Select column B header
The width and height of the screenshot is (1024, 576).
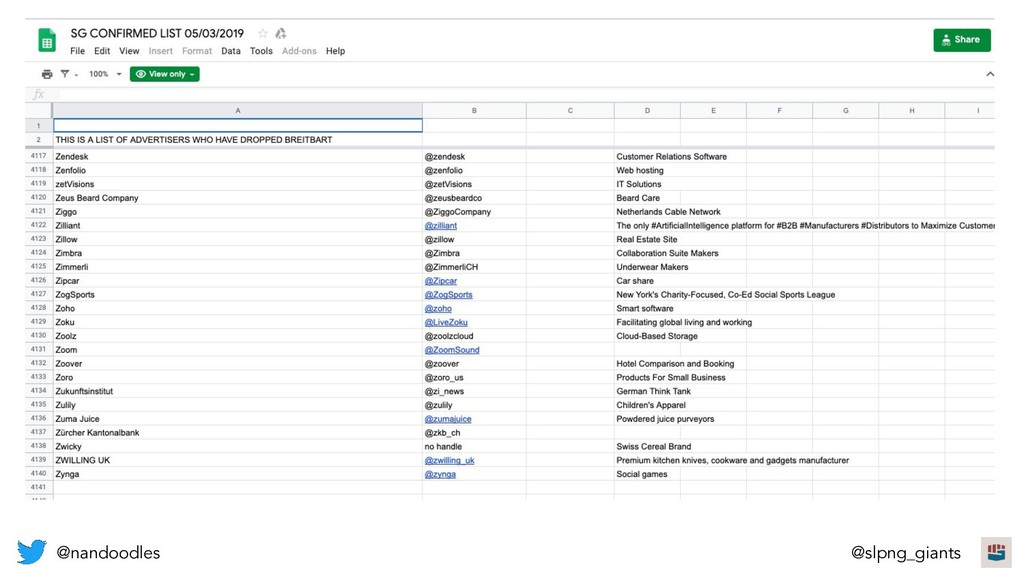474,111
